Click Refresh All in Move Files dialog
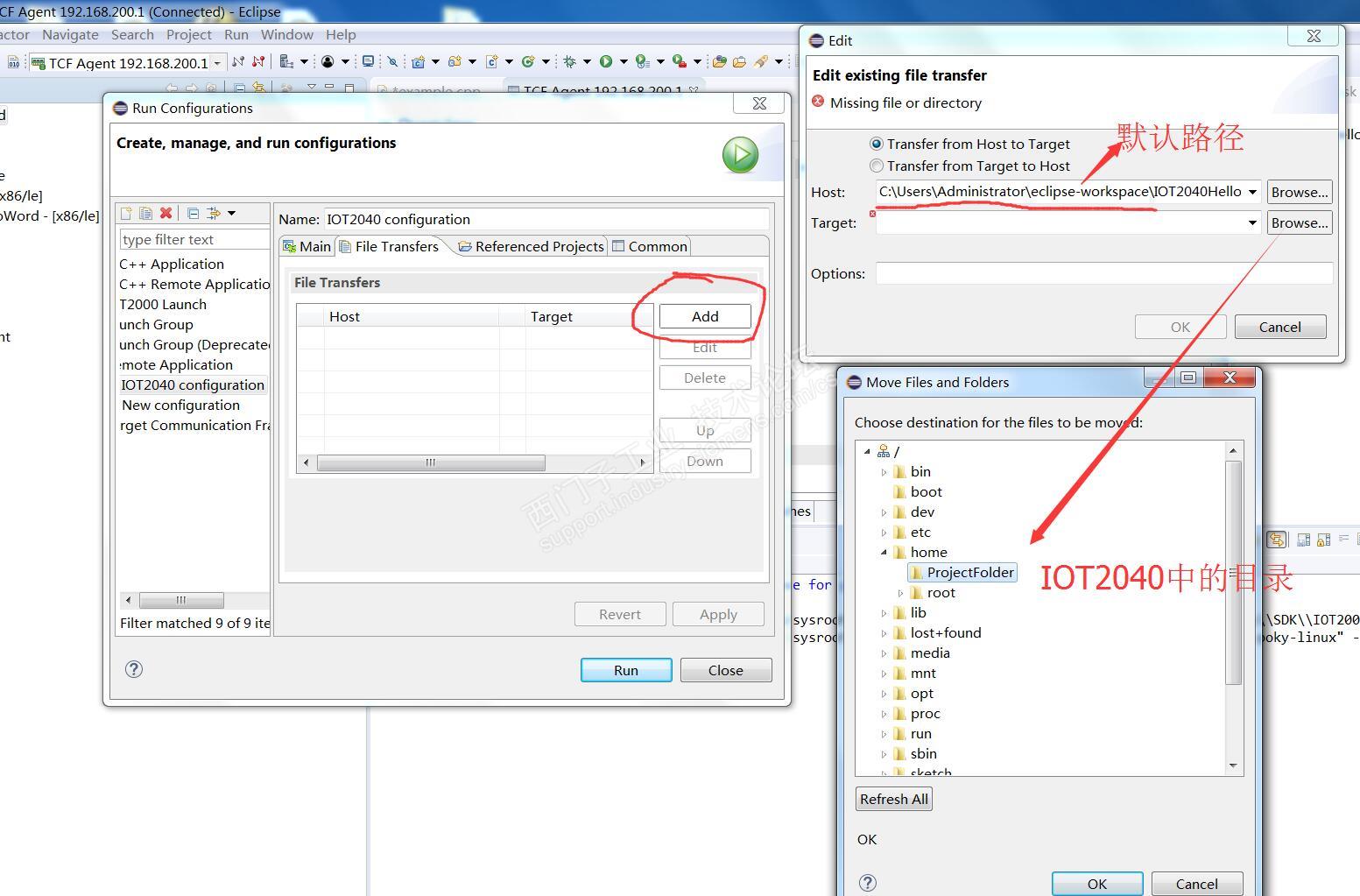1360x896 pixels. (894, 799)
